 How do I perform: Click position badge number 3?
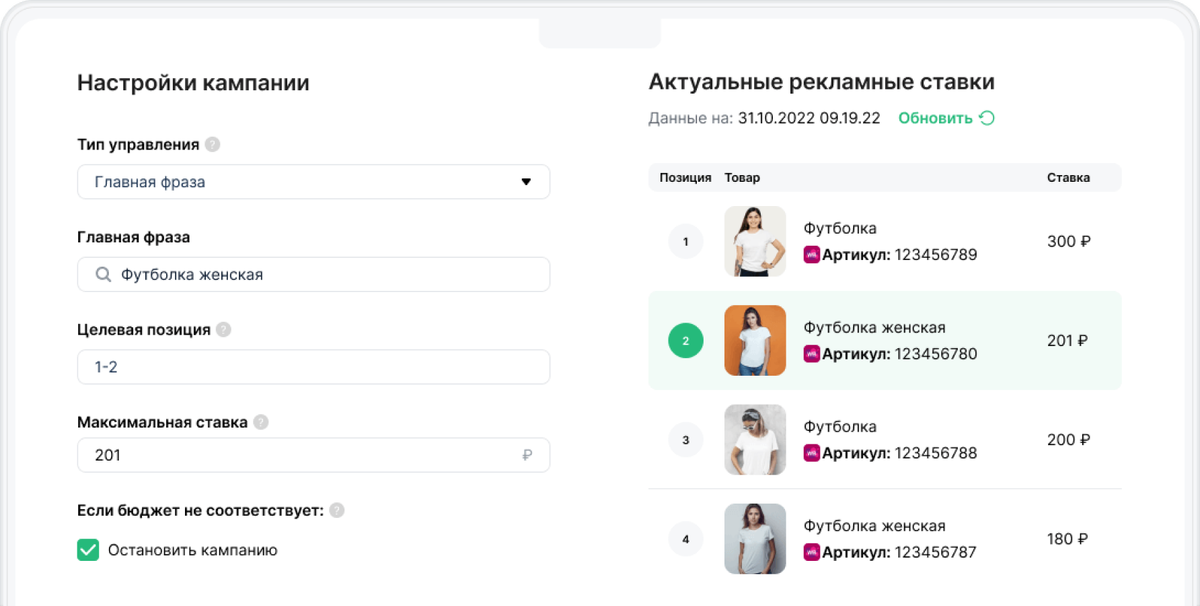[686, 440]
